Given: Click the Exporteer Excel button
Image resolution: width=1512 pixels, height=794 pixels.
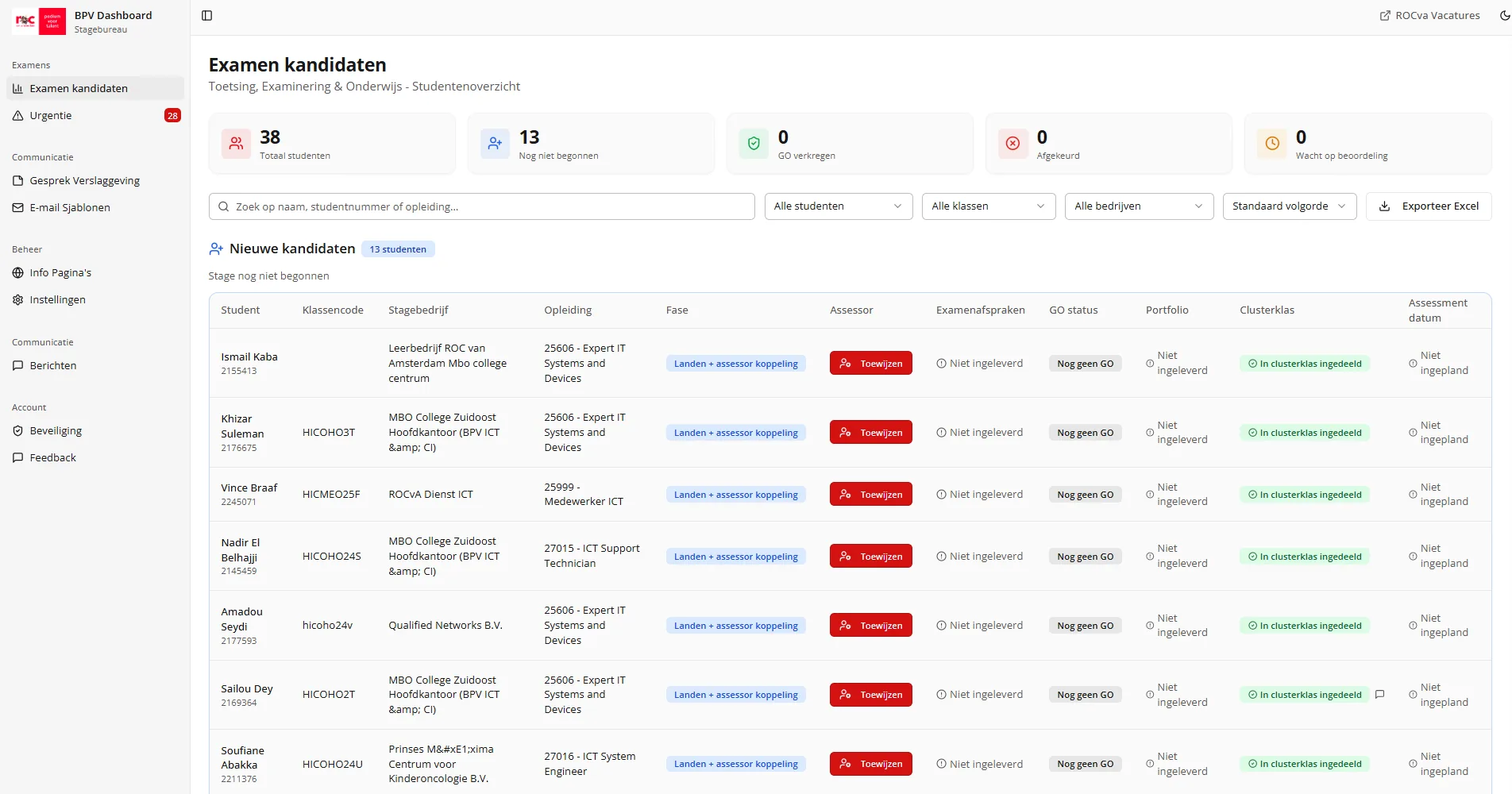Looking at the screenshot, I should click(x=1429, y=206).
